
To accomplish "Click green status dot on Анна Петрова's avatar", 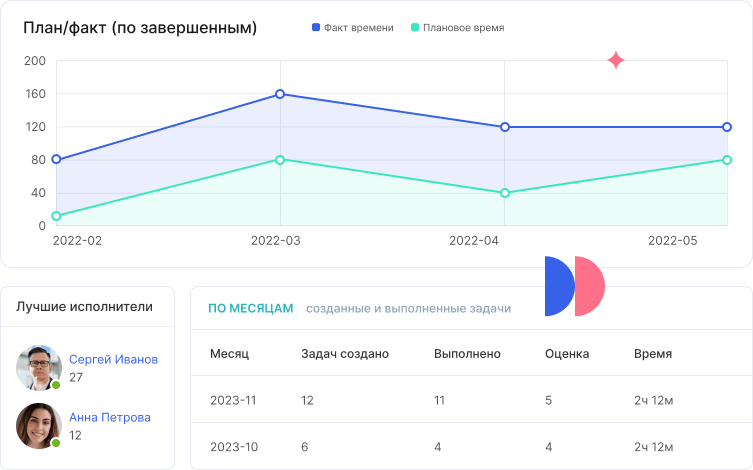I will pos(56,442).
